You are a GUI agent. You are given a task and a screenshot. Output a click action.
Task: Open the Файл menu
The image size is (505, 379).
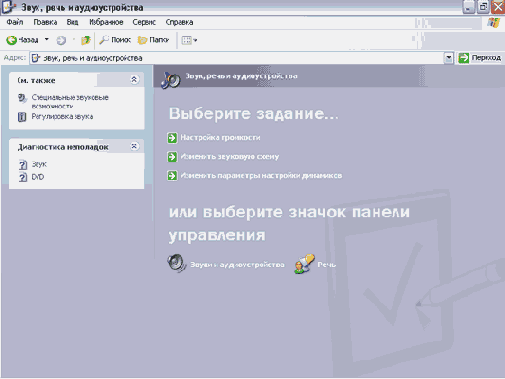[15, 22]
